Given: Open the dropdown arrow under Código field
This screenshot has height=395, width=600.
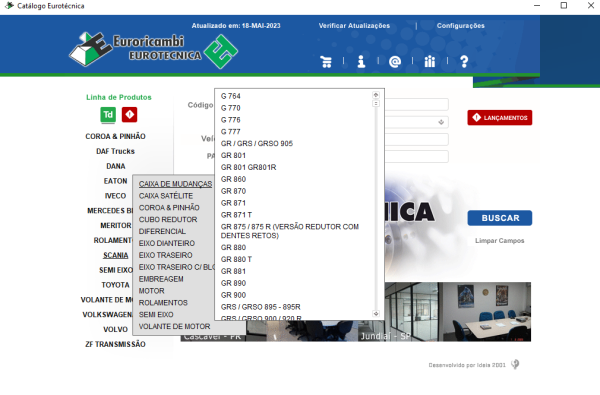Looking at the screenshot, I should (x=441, y=122).
